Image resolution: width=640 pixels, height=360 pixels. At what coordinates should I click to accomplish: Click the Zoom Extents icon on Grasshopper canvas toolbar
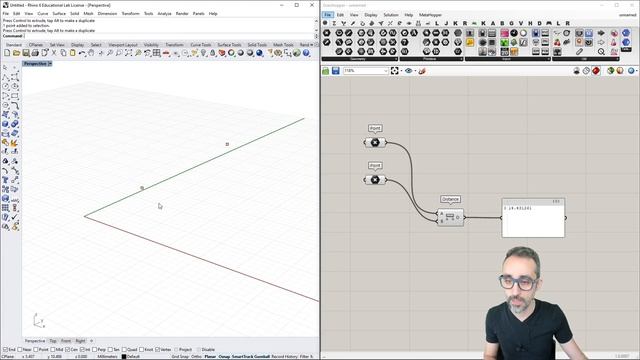[x=394, y=71]
